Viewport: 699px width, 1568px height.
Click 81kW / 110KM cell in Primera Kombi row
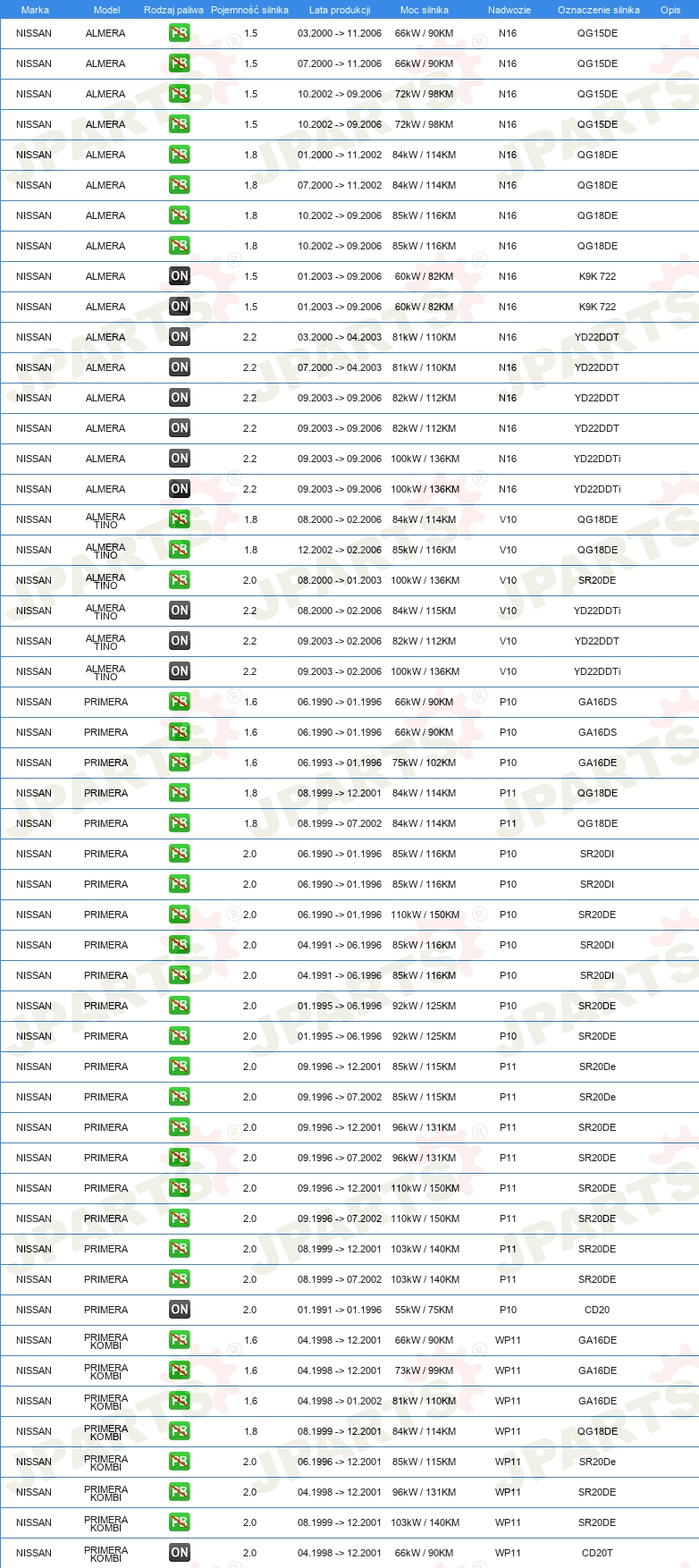[425, 1401]
